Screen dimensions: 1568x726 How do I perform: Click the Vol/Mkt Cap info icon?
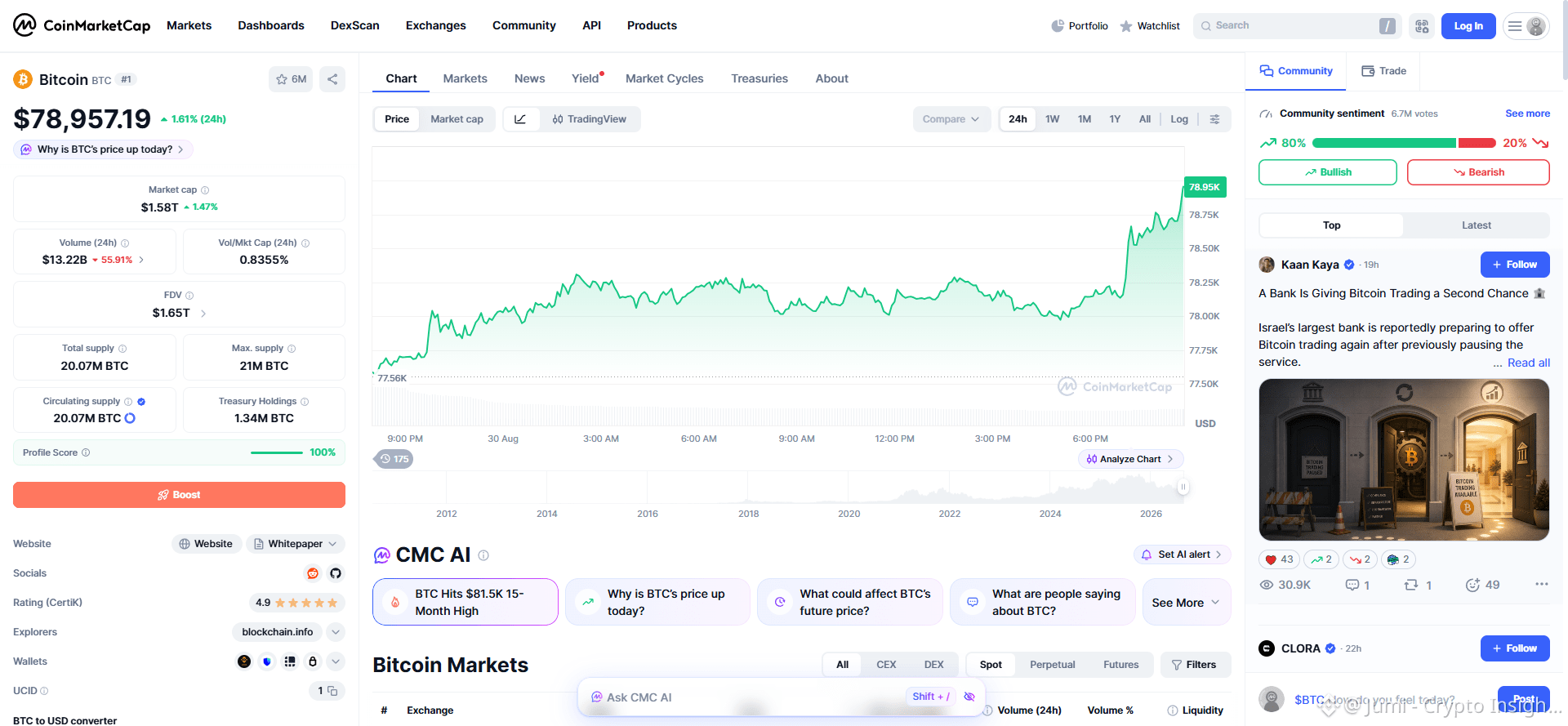(x=305, y=243)
